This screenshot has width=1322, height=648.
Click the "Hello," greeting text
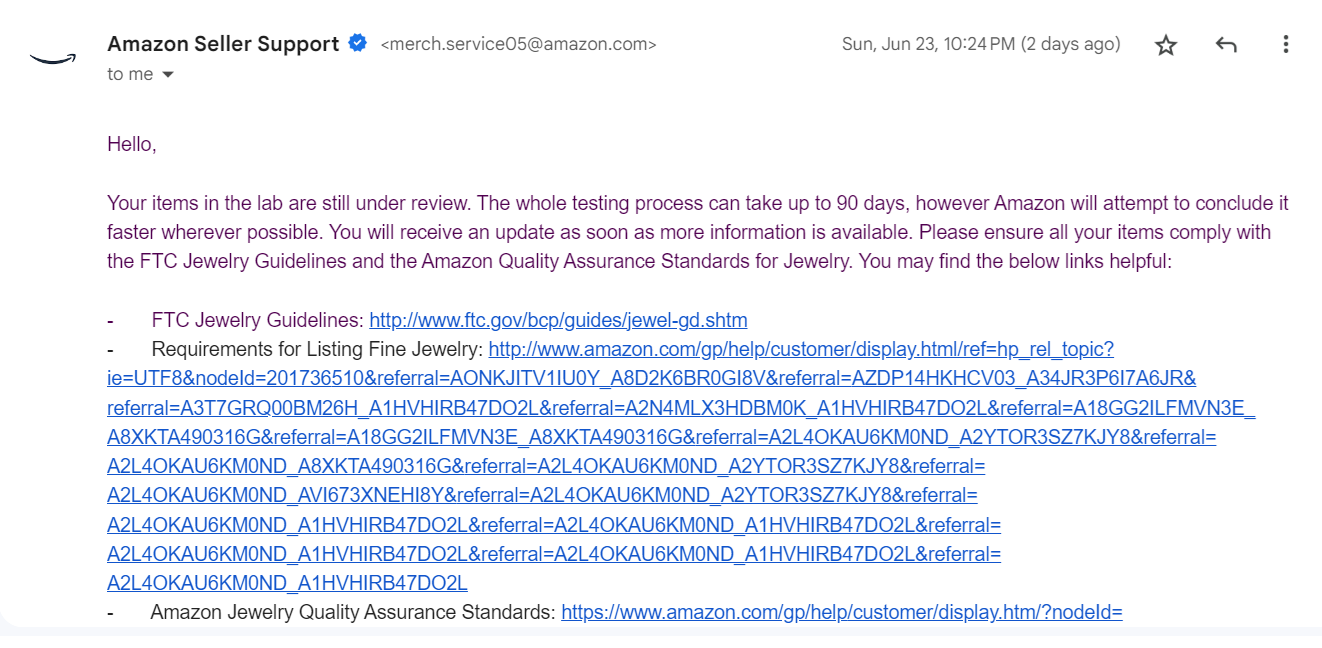132,145
